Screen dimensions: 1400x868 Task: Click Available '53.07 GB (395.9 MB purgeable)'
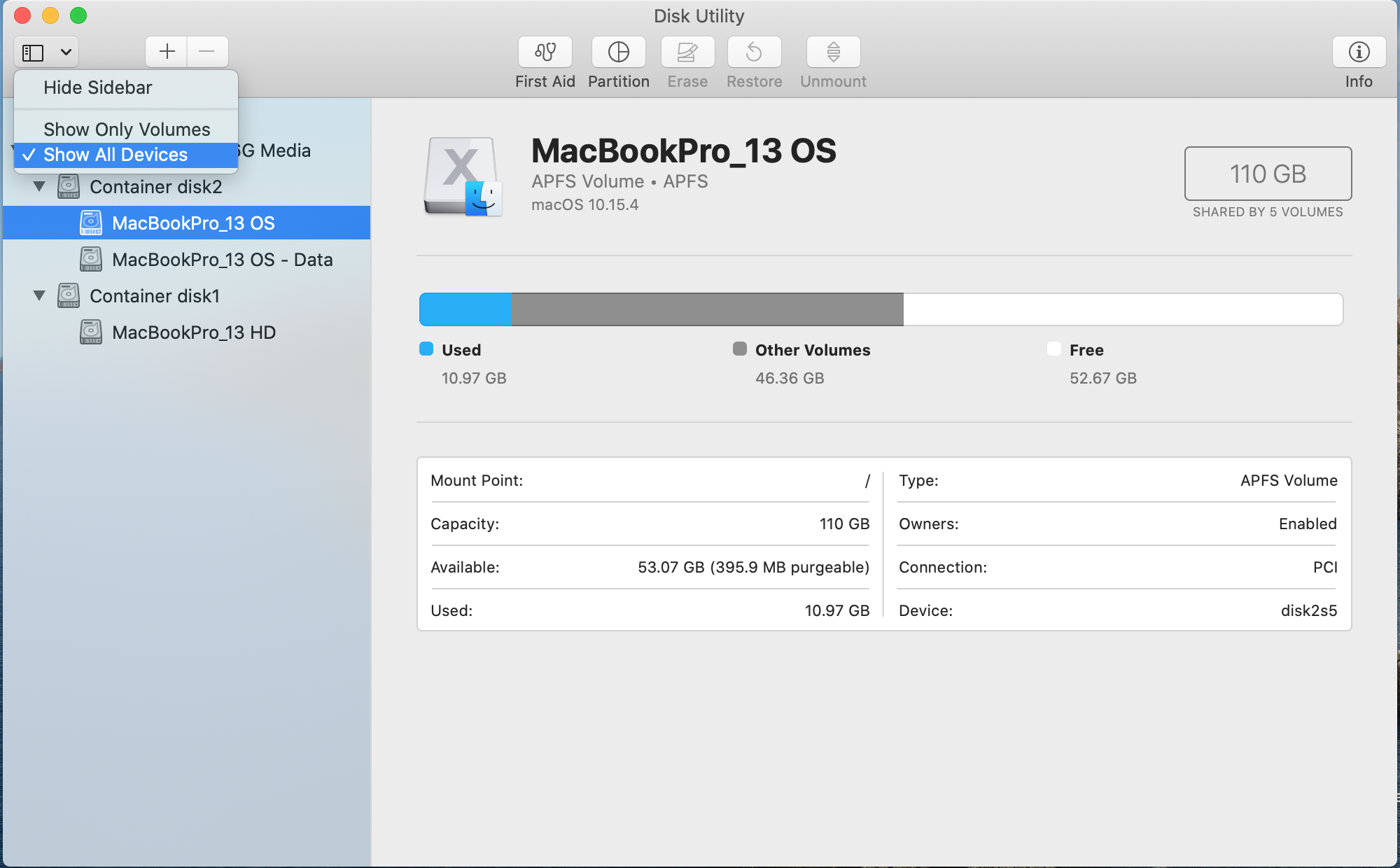[x=753, y=568]
